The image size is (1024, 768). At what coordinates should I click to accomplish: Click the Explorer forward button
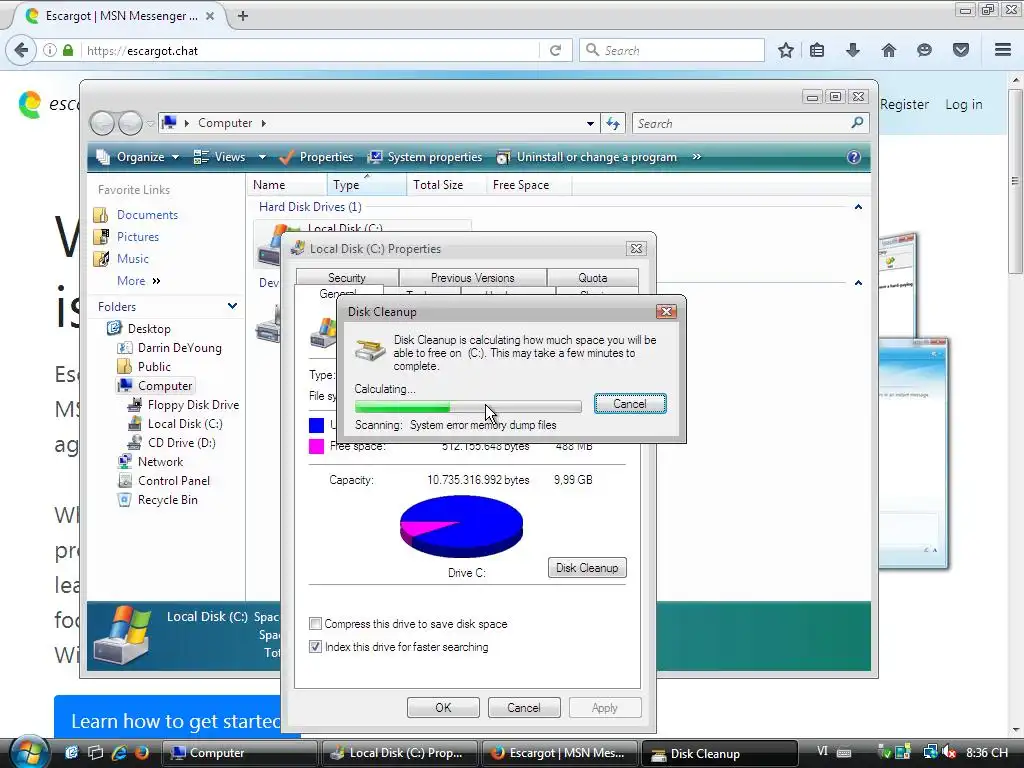click(130, 123)
